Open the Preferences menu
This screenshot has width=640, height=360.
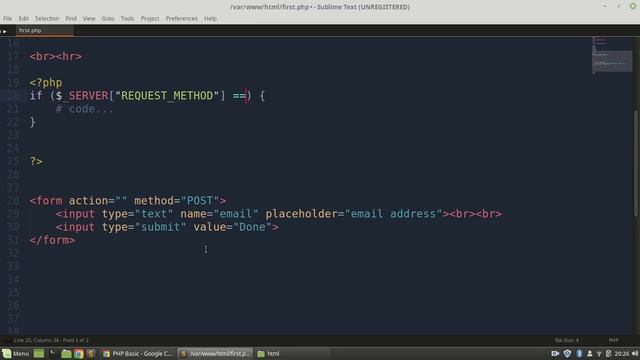pyautogui.click(x=181, y=18)
